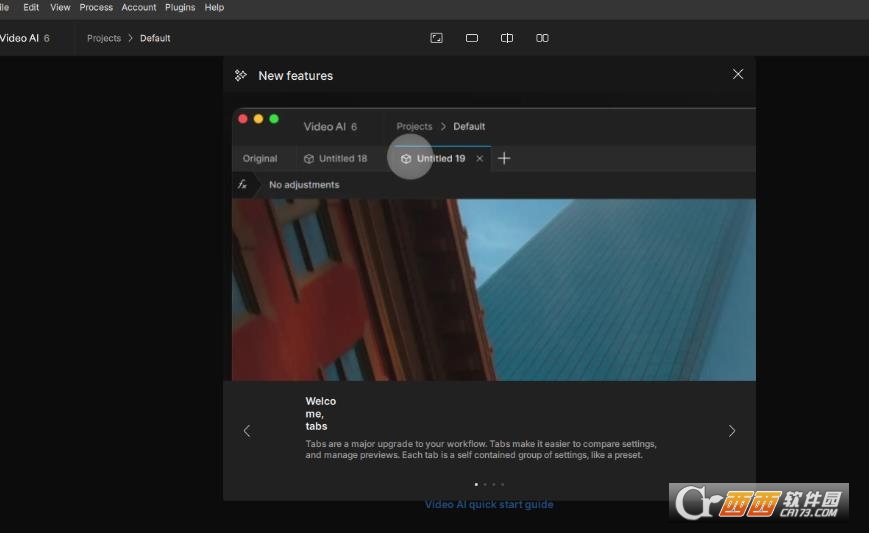The width and height of the screenshot is (869, 533).
Task: Go to Projects in the breadcrumb
Action: pos(104,38)
